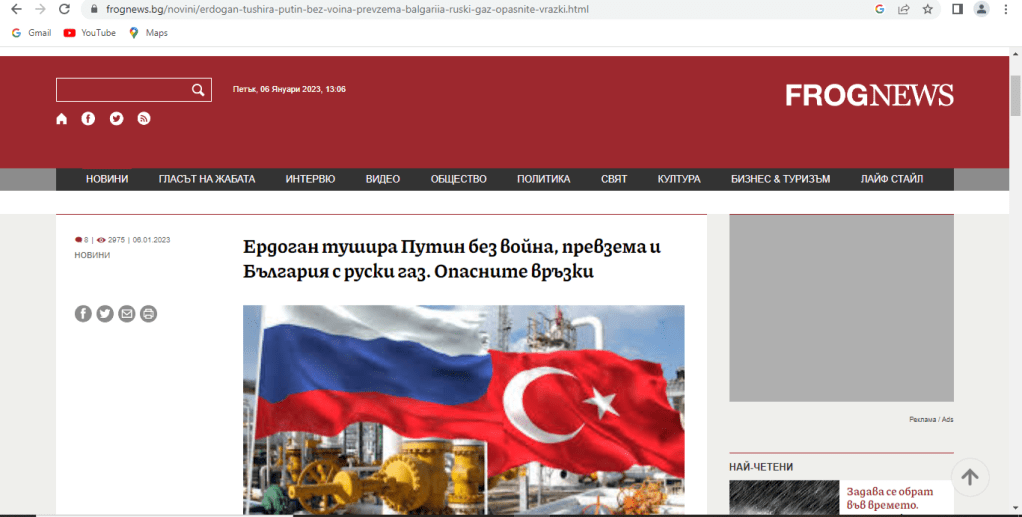Open the home icon below search box

click(62, 119)
